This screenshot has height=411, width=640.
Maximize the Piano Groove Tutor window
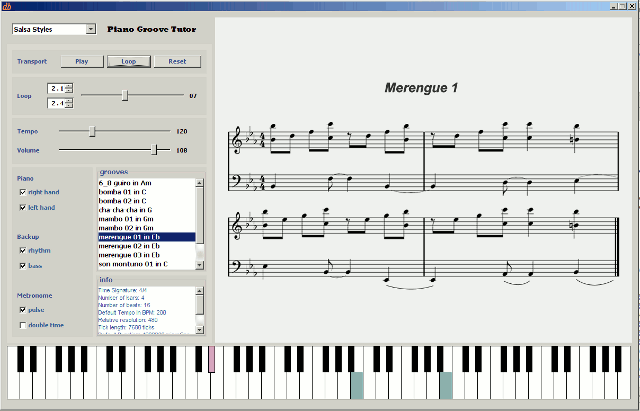point(622,6)
